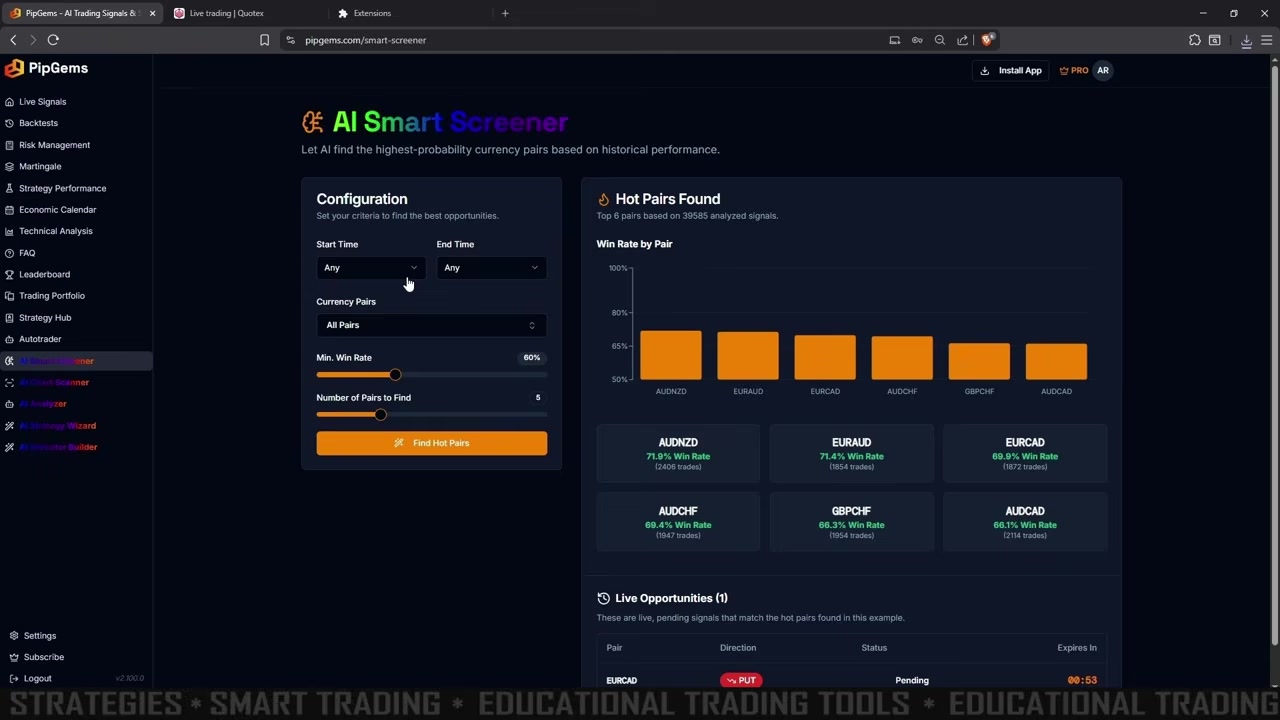
Task: Open the browser downloads icon
Action: coord(1246,40)
